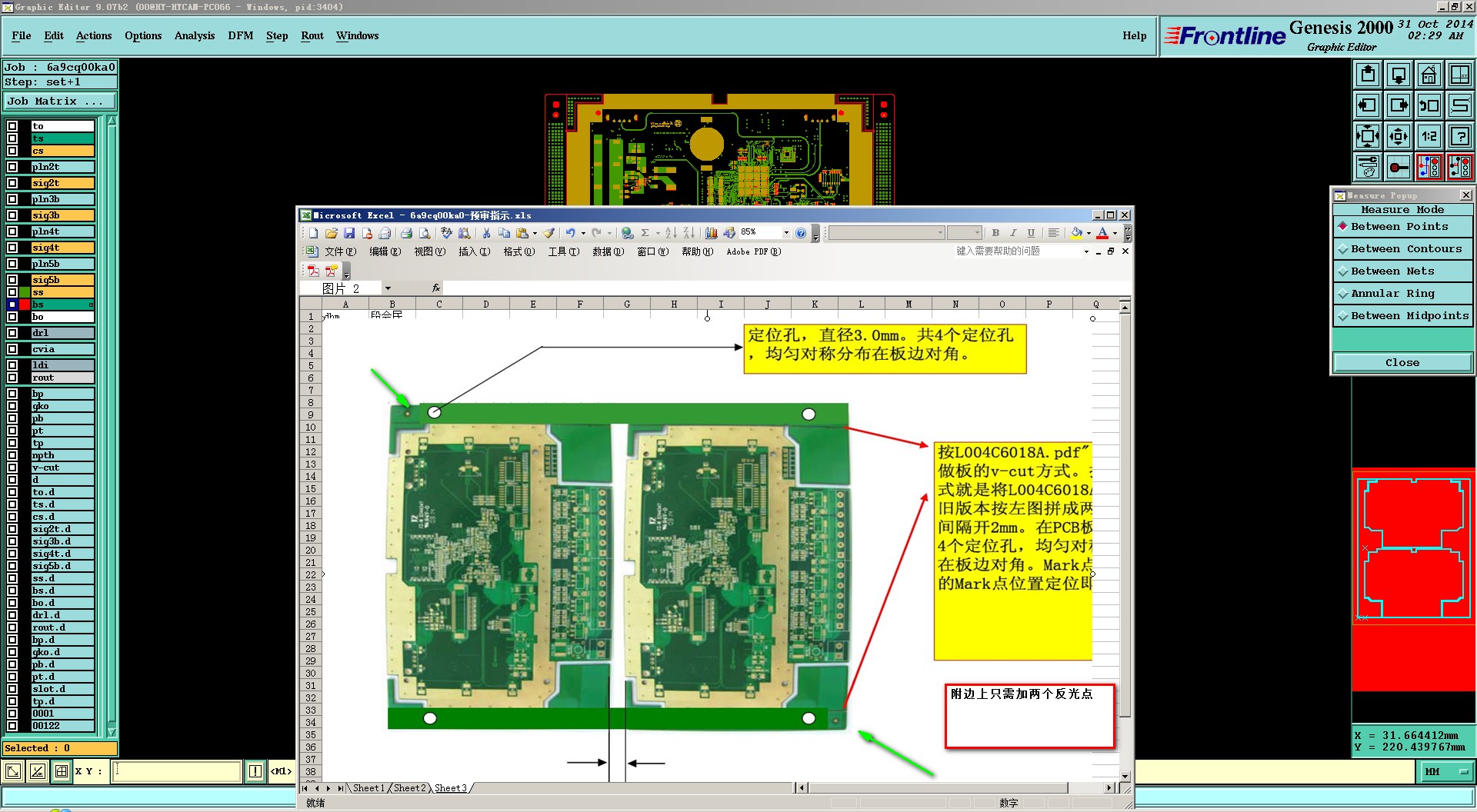Screen dimensions: 1477x812
Task: Click the Excel Sort Ascending icon
Action: 671,233
